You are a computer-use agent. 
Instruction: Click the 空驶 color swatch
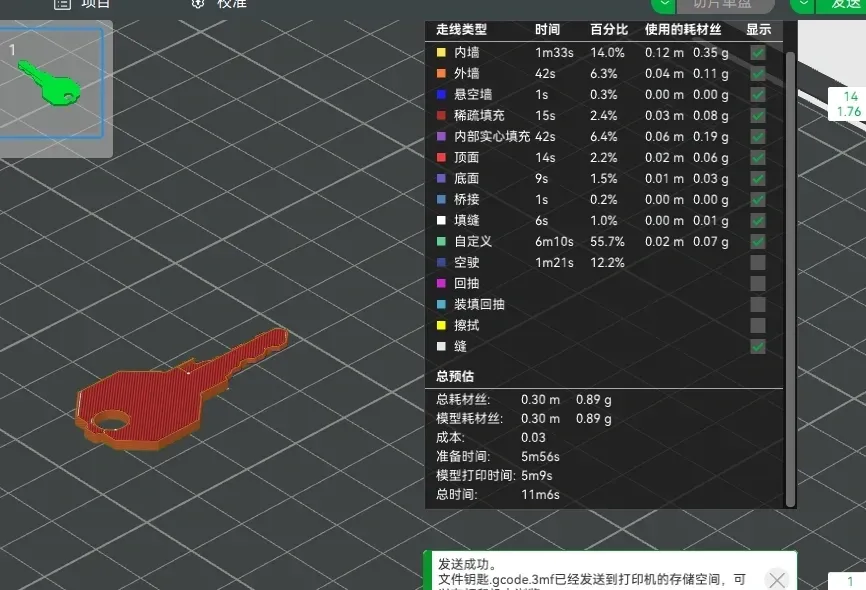(441, 262)
